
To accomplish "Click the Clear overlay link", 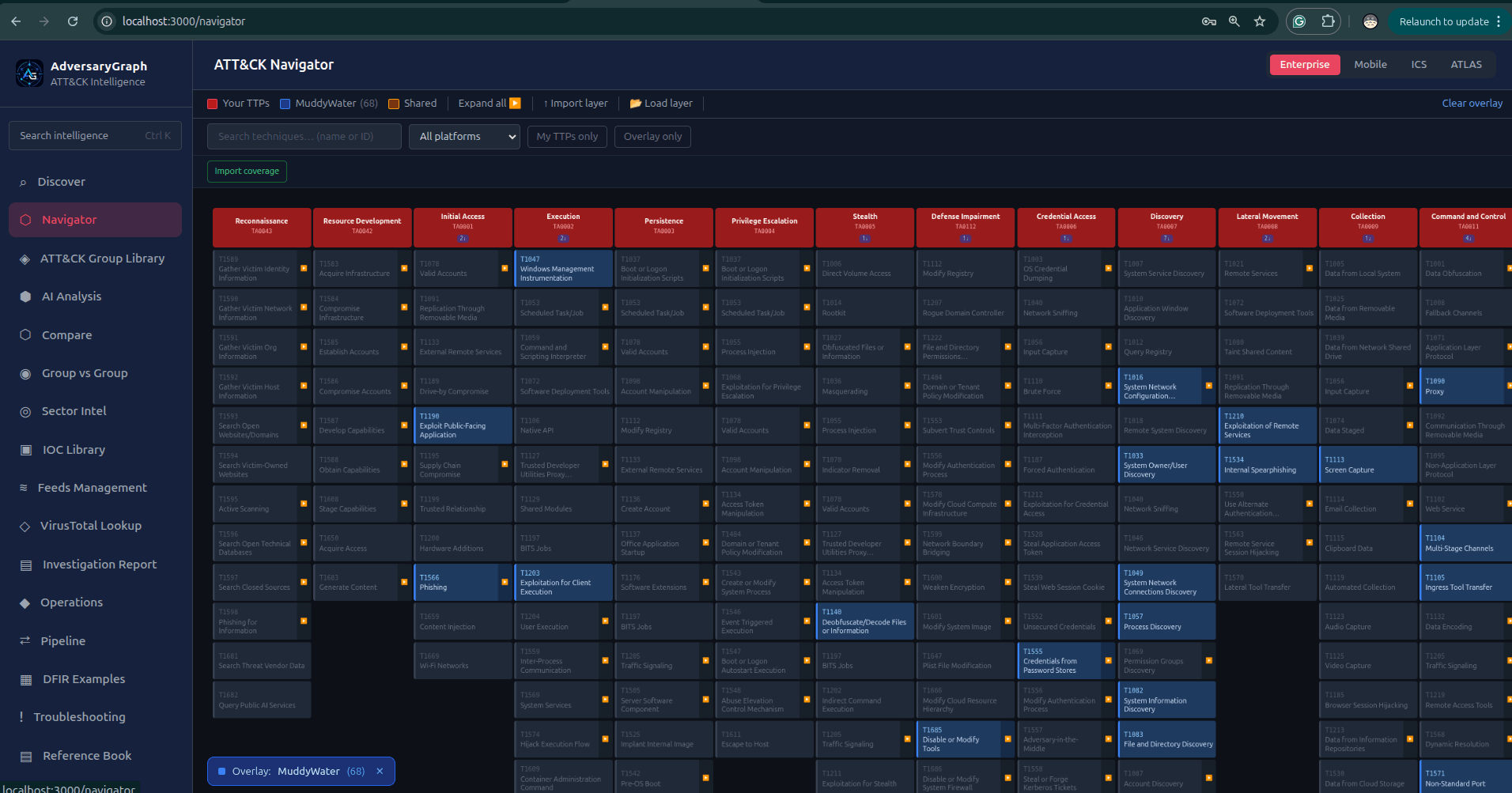I will [1472, 104].
